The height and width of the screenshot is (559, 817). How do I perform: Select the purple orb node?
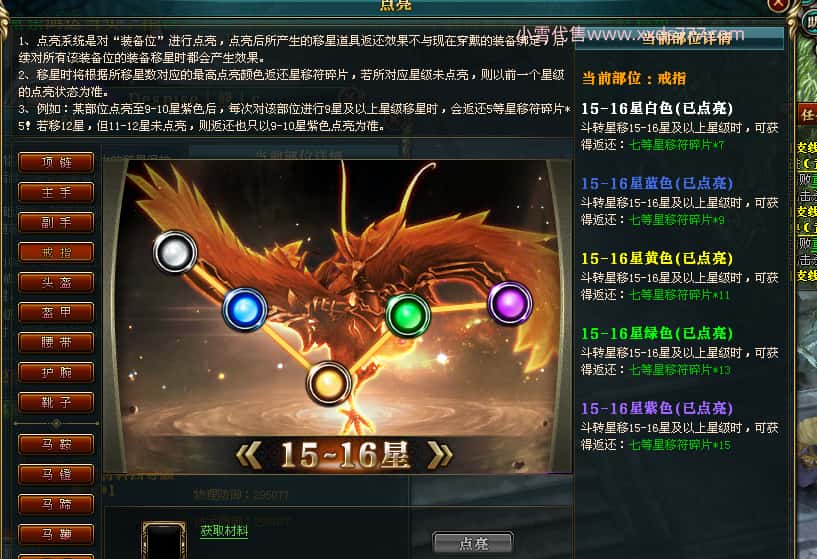click(x=510, y=303)
